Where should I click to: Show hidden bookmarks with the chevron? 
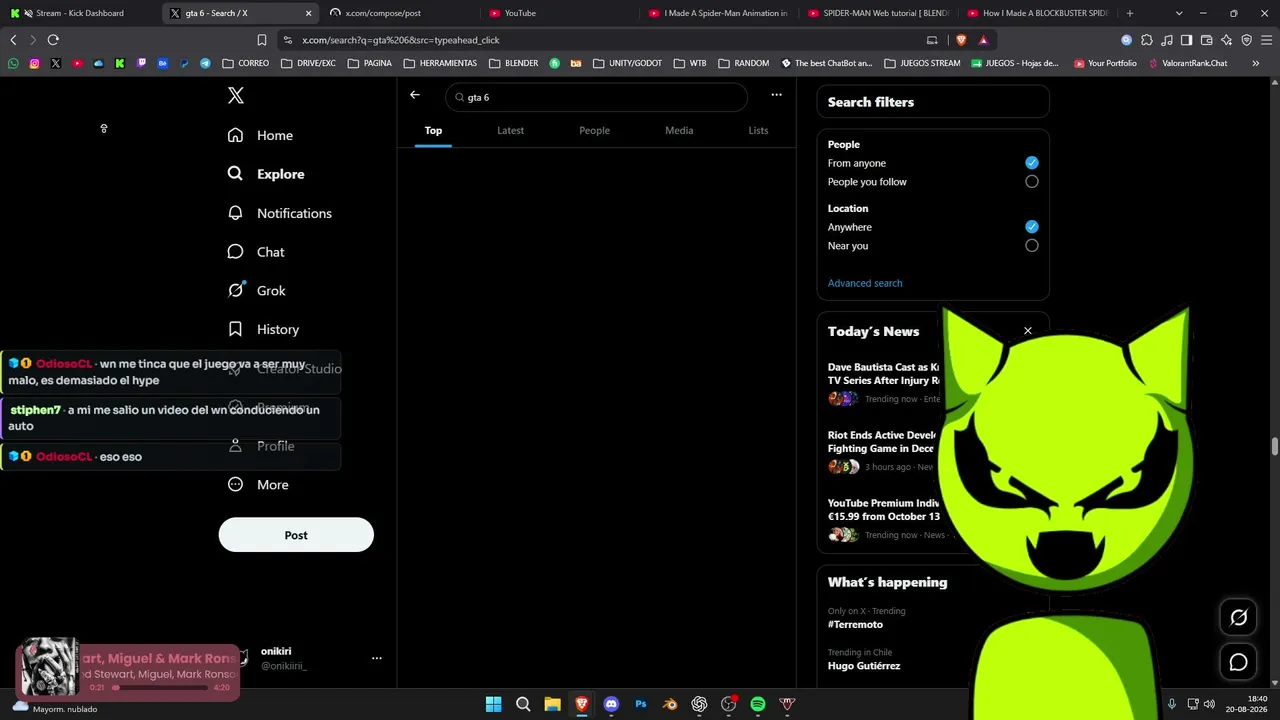pyautogui.click(x=1255, y=63)
